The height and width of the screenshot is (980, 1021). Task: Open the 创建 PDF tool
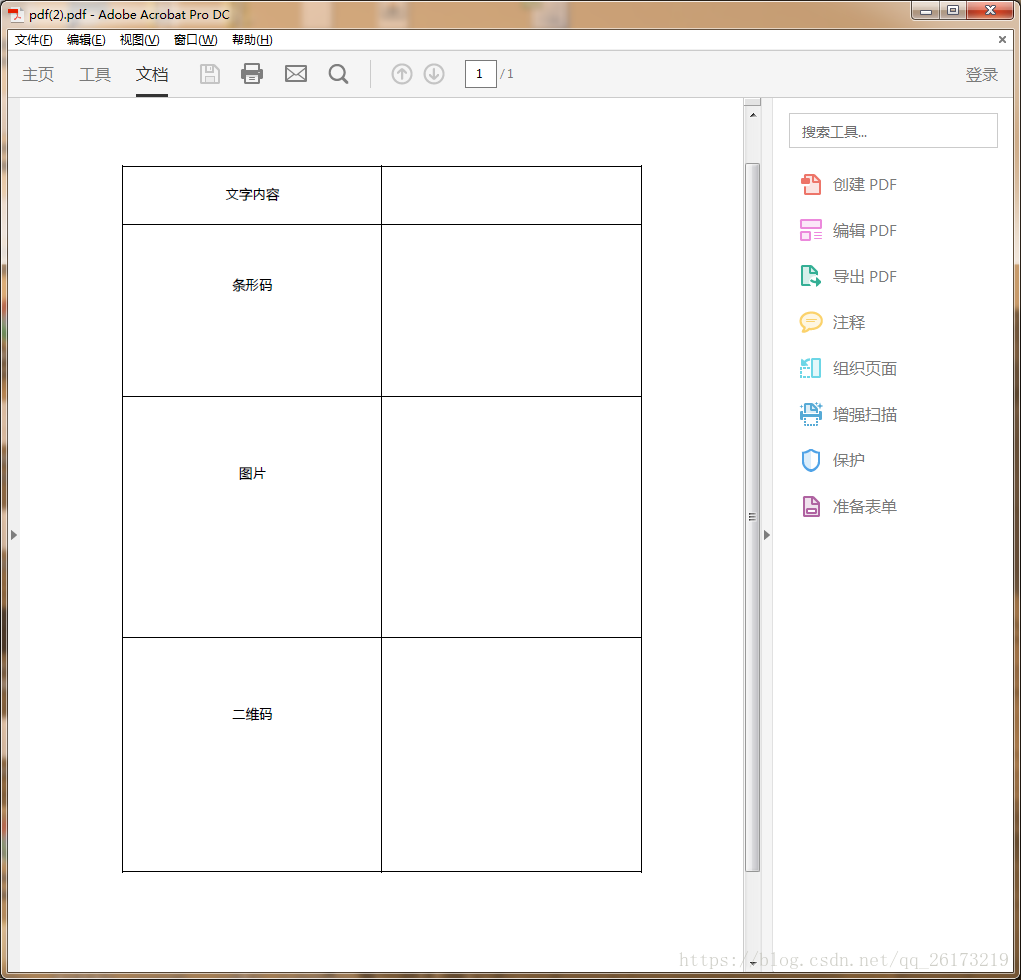click(866, 184)
